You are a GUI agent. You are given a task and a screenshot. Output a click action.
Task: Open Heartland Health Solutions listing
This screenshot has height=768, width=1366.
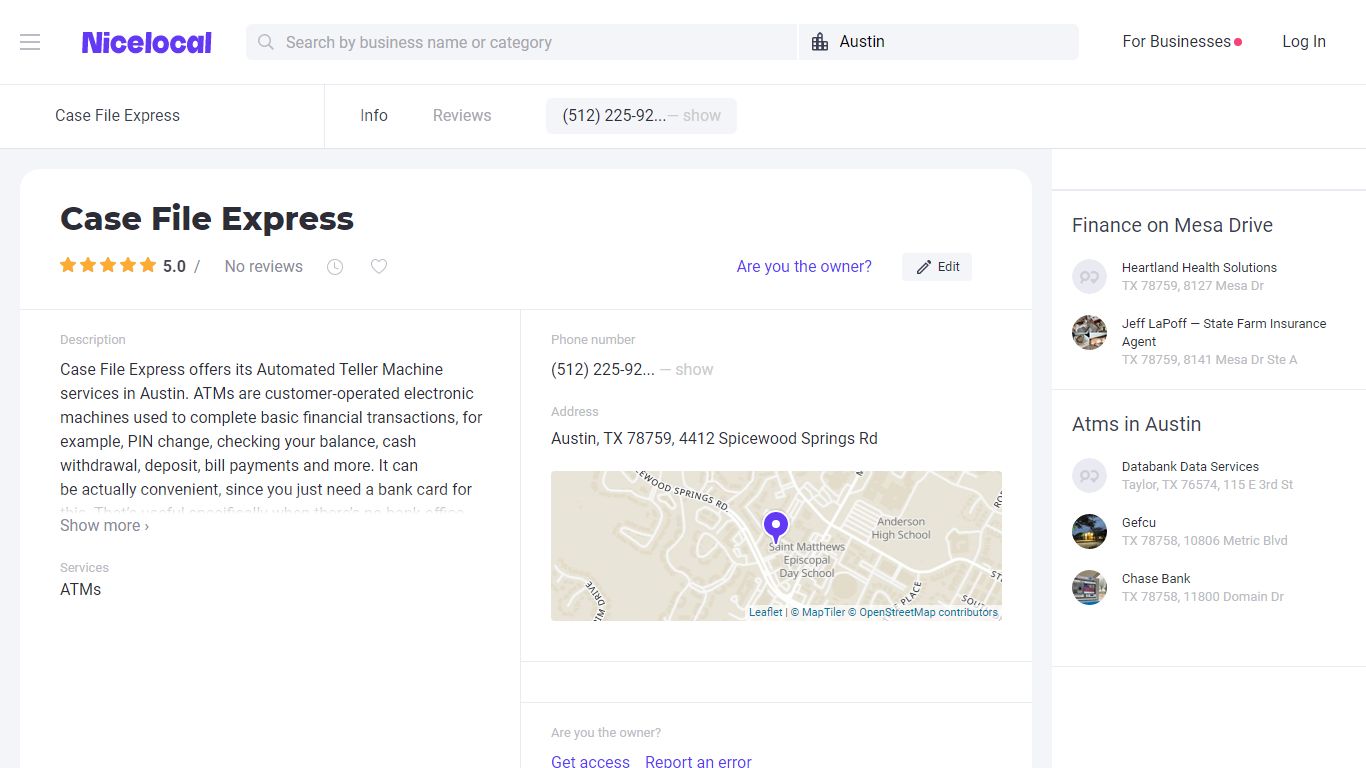[1199, 268]
